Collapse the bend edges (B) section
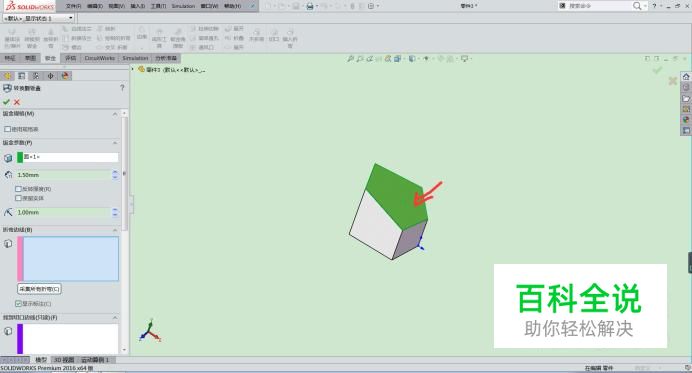This screenshot has height=373, width=692. tap(115, 230)
